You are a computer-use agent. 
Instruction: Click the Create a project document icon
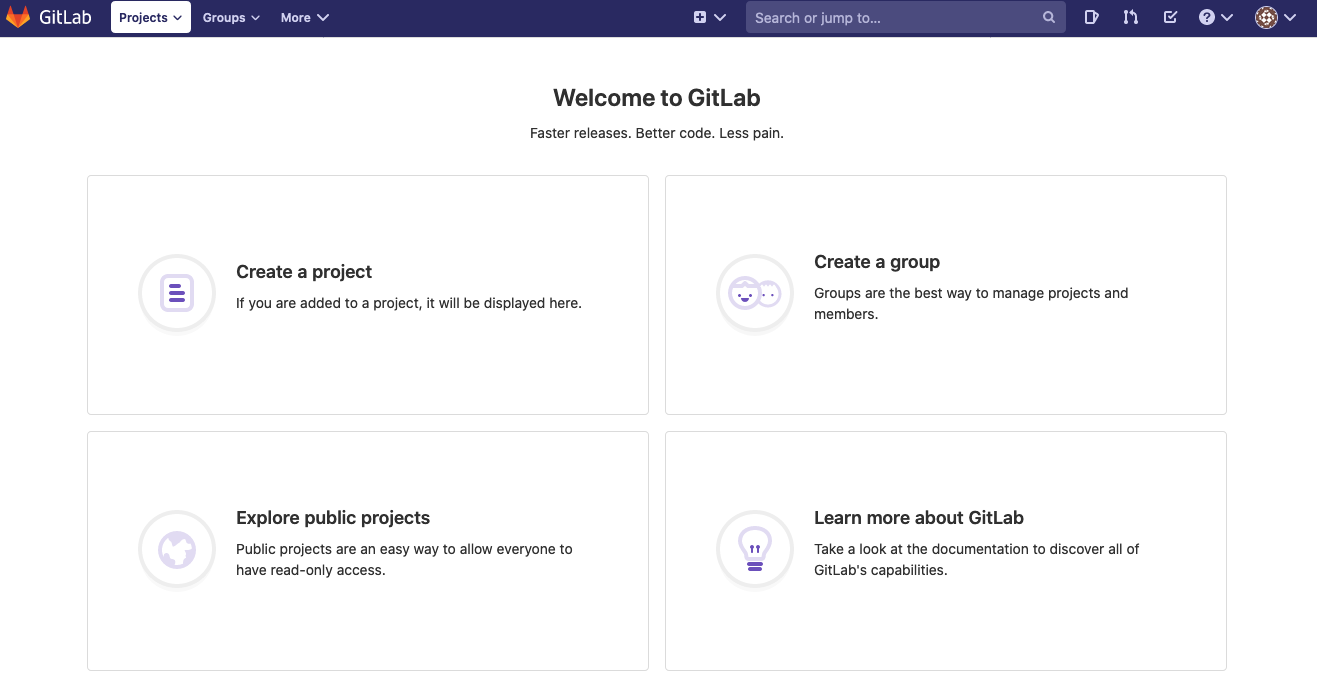coord(176,293)
